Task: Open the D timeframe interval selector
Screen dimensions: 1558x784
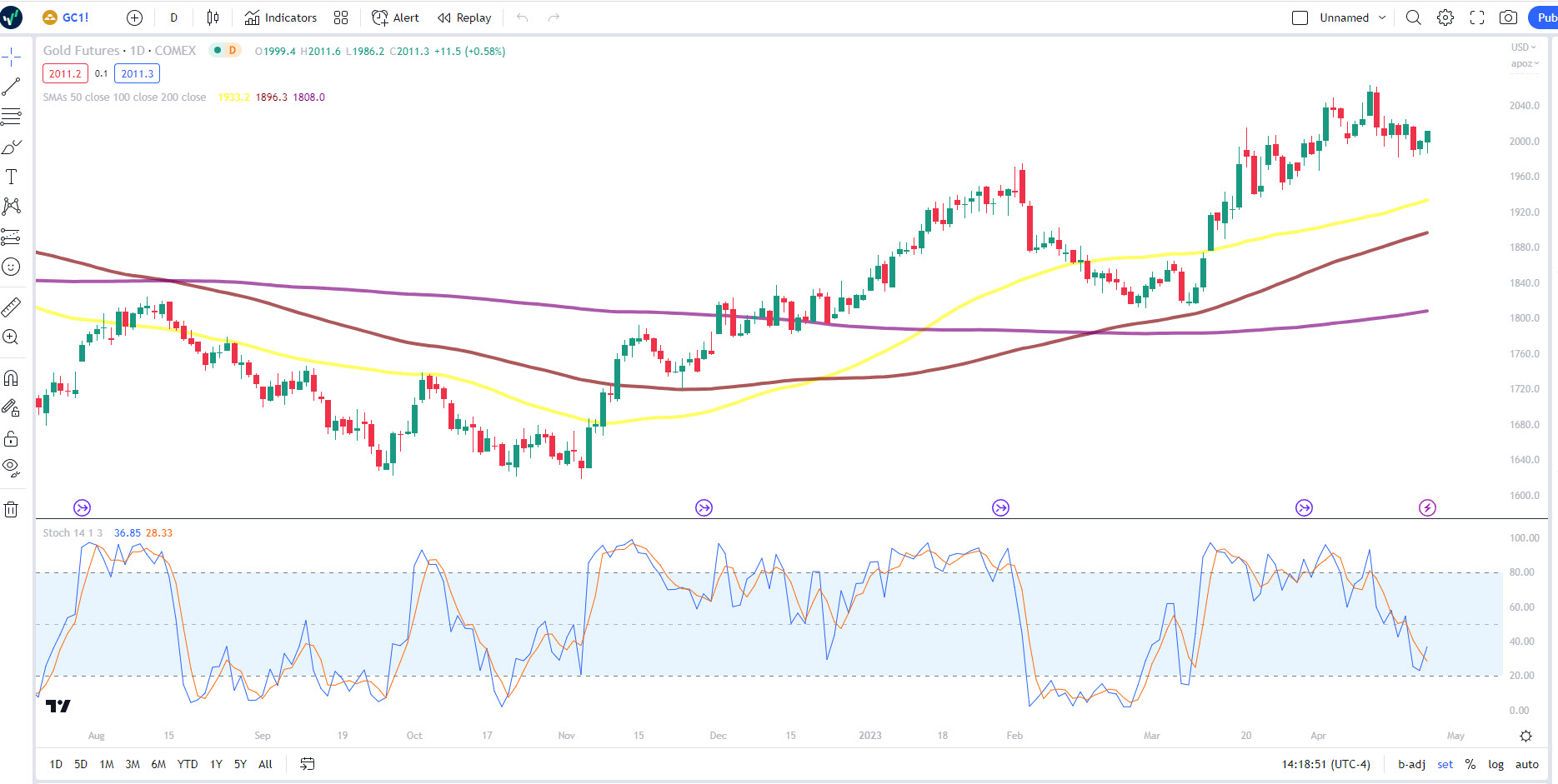Action: [x=173, y=17]
